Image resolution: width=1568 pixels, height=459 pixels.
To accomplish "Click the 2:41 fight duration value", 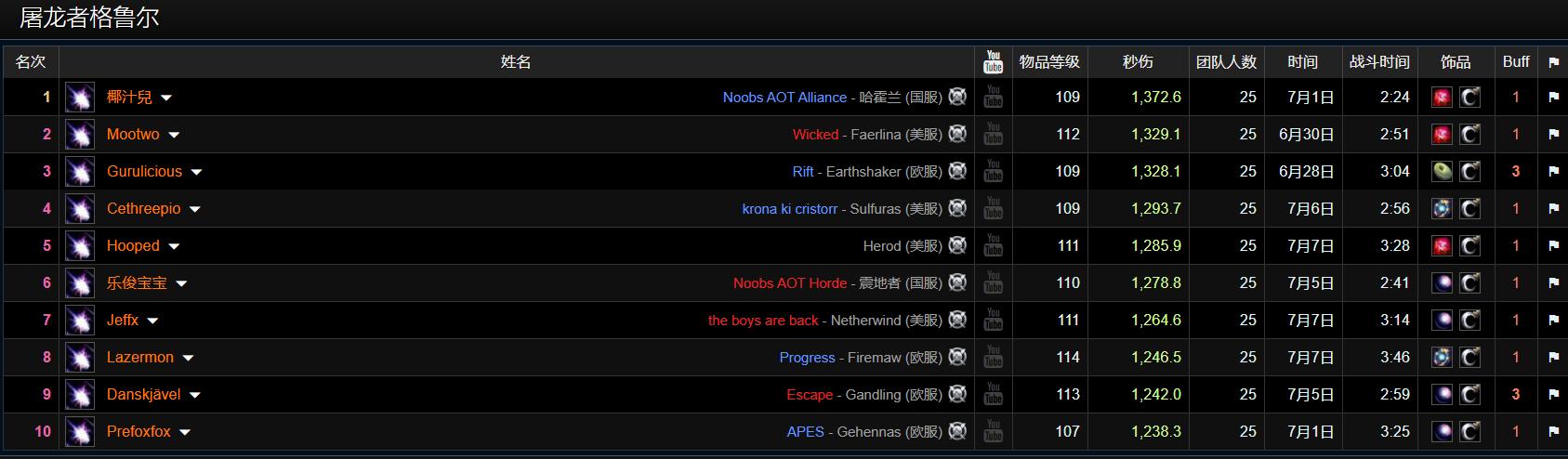I will click(1395, 282).
